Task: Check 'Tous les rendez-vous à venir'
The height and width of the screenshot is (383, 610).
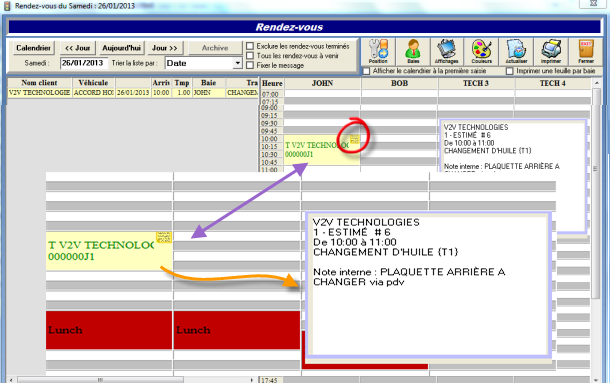Action: (x=250, y=56)
